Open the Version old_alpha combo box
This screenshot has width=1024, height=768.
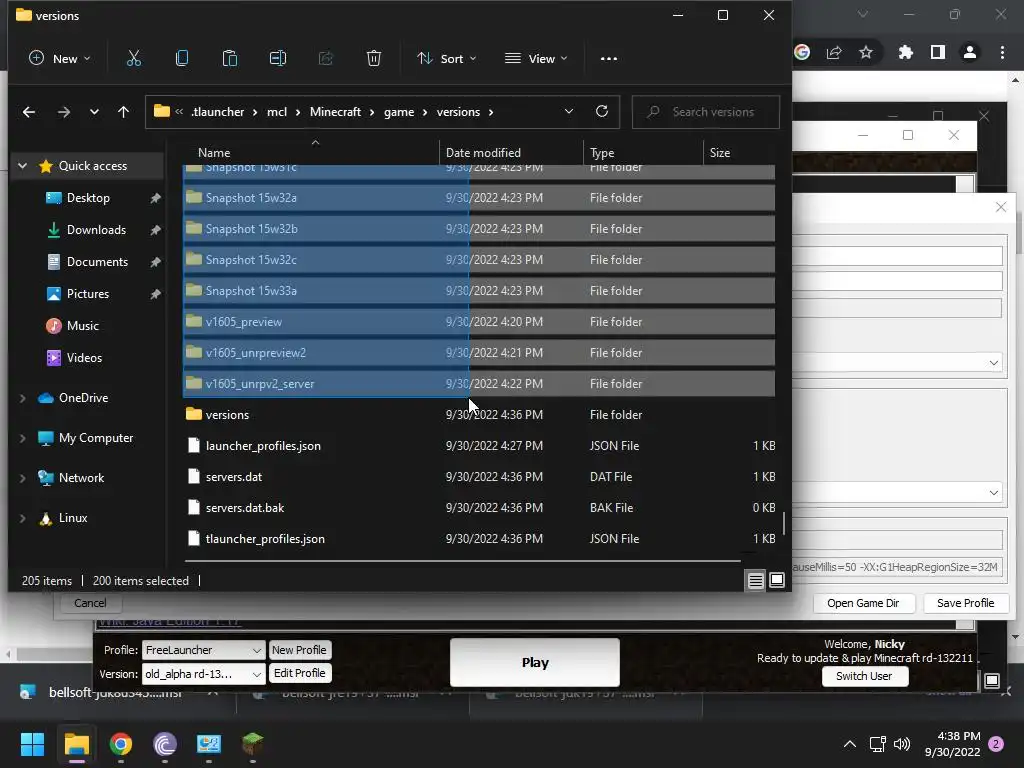[203, 674]
